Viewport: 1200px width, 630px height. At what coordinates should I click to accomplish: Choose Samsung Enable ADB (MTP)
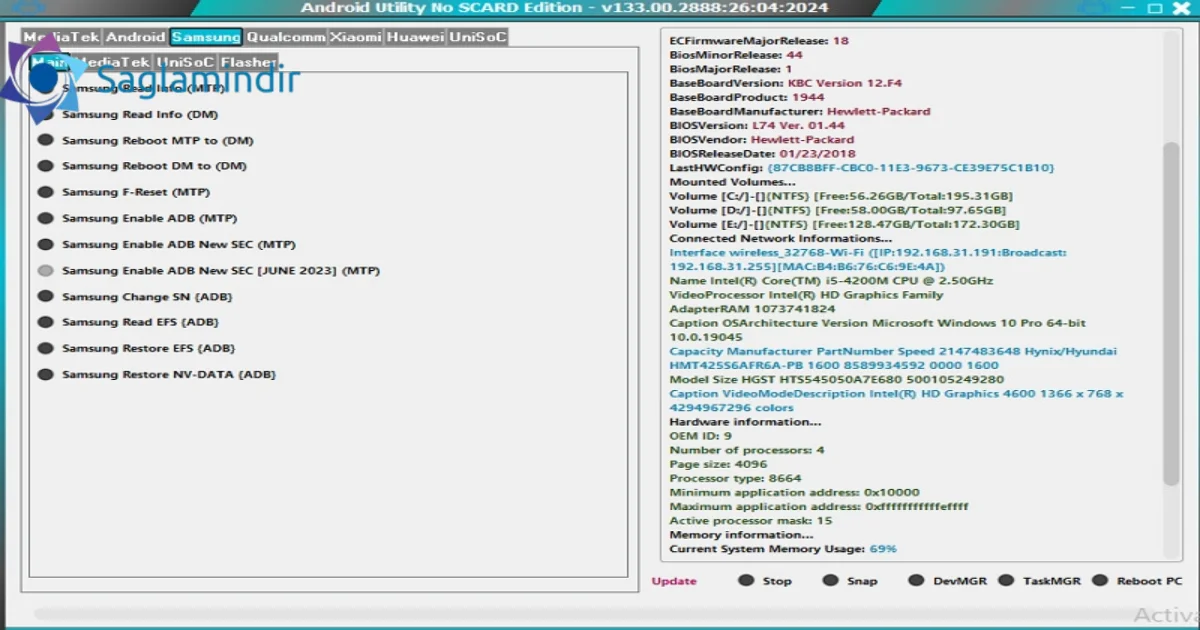pyautogui.click(x=137, y=218)
